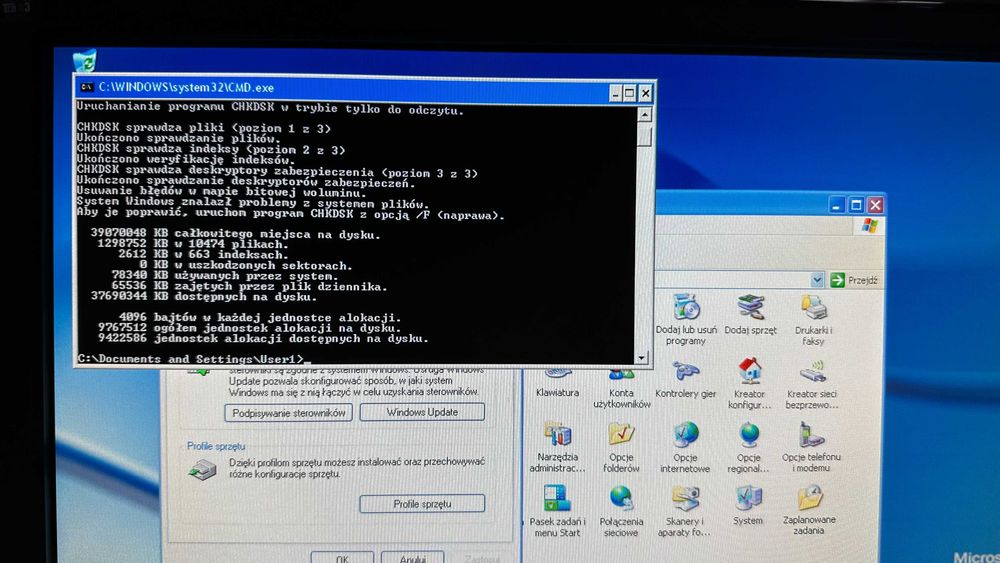1000x563 pixels.
Task: Click line '39070048 KB całkowitego miejsca na dysku'
Action: click(235, 234)
